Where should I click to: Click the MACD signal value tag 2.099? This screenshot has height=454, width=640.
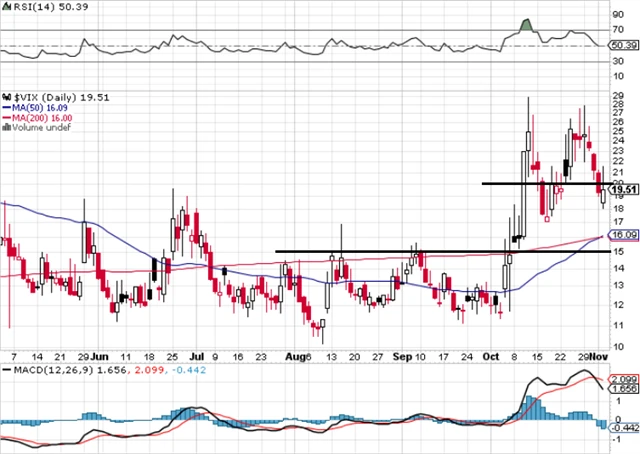click(624, 377)
